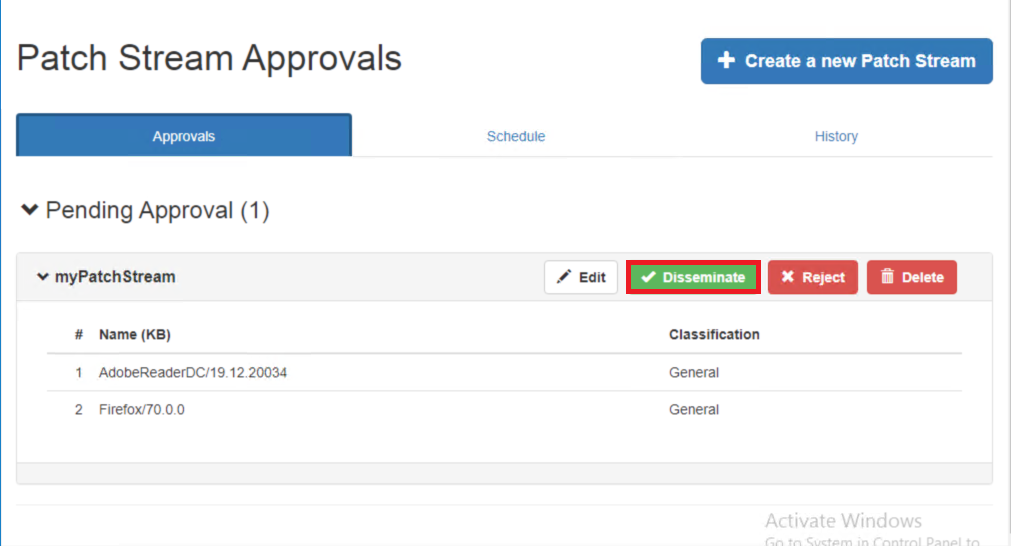
Task: Click the plus icon on Create a new Patch Stream
Action: [727, 61]
